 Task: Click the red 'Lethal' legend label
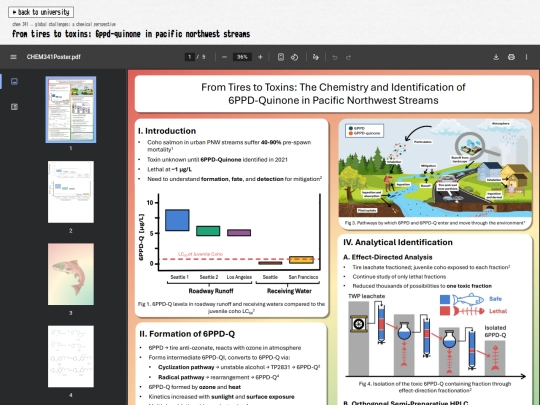498,311
